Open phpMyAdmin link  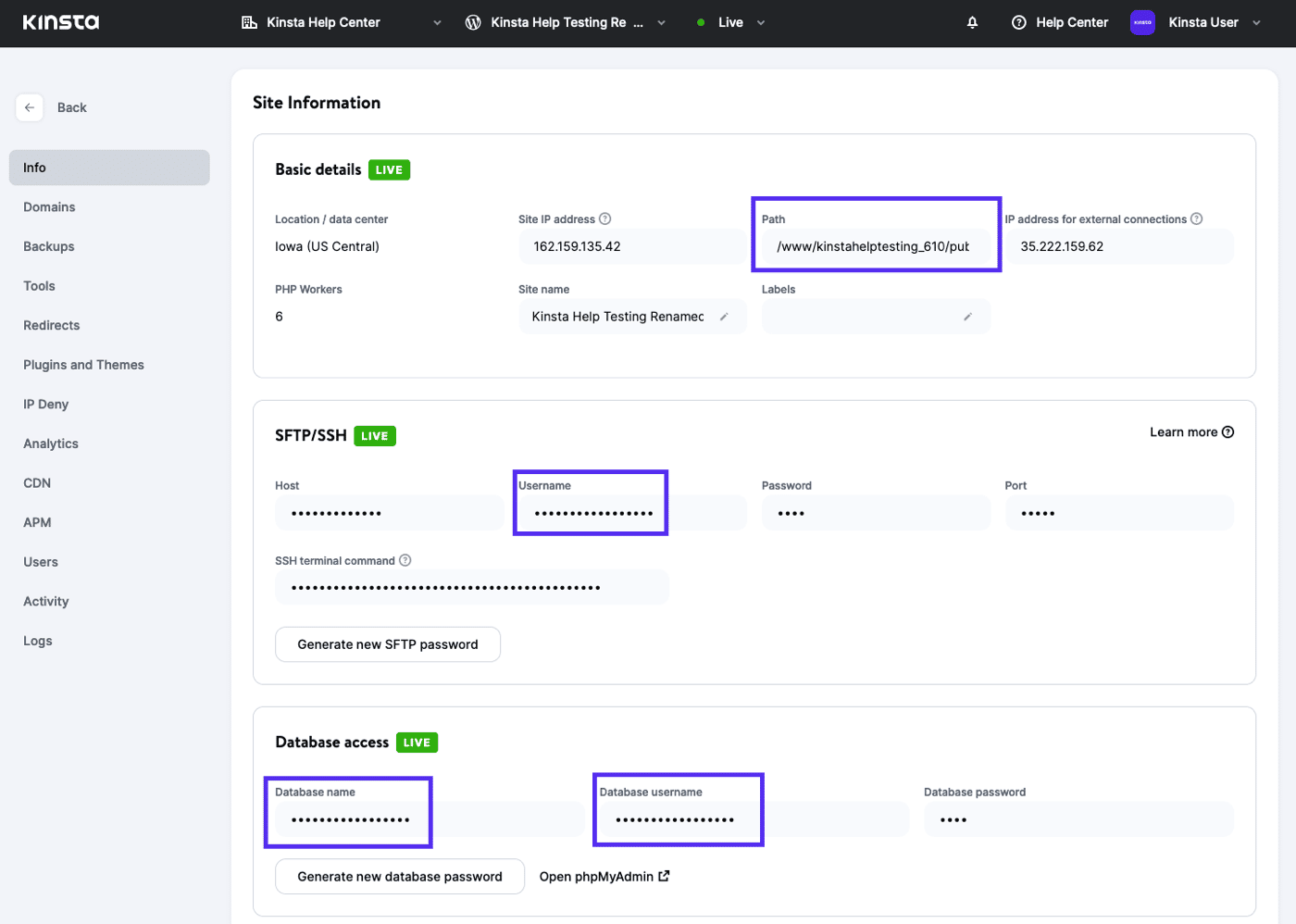coord(604,877)
